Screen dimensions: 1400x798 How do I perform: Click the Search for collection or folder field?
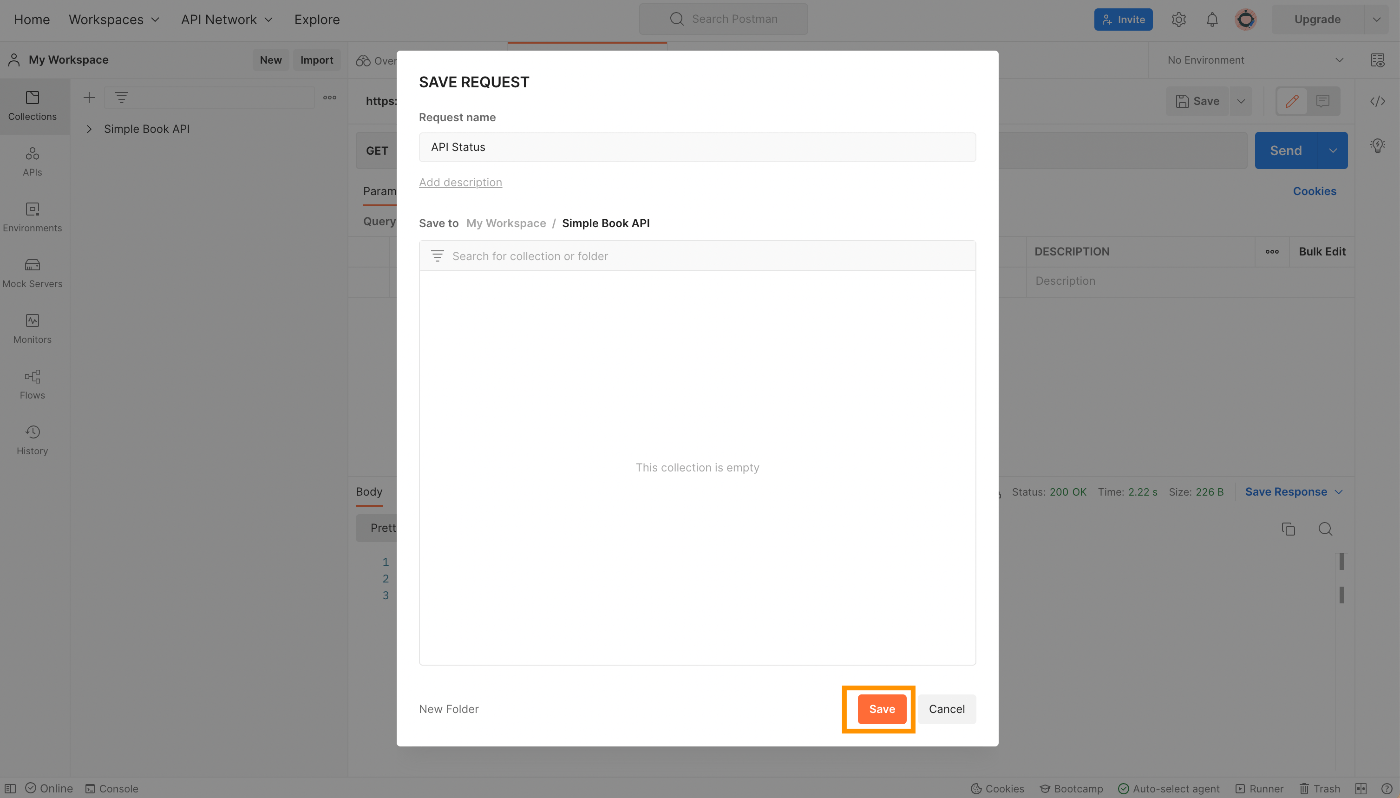[697, 256]
